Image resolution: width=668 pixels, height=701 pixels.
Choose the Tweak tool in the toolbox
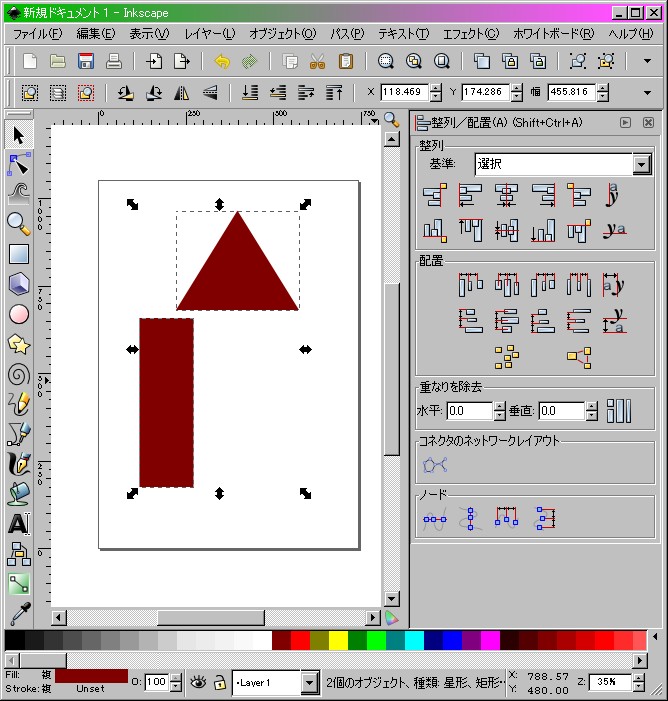[19, 193]
